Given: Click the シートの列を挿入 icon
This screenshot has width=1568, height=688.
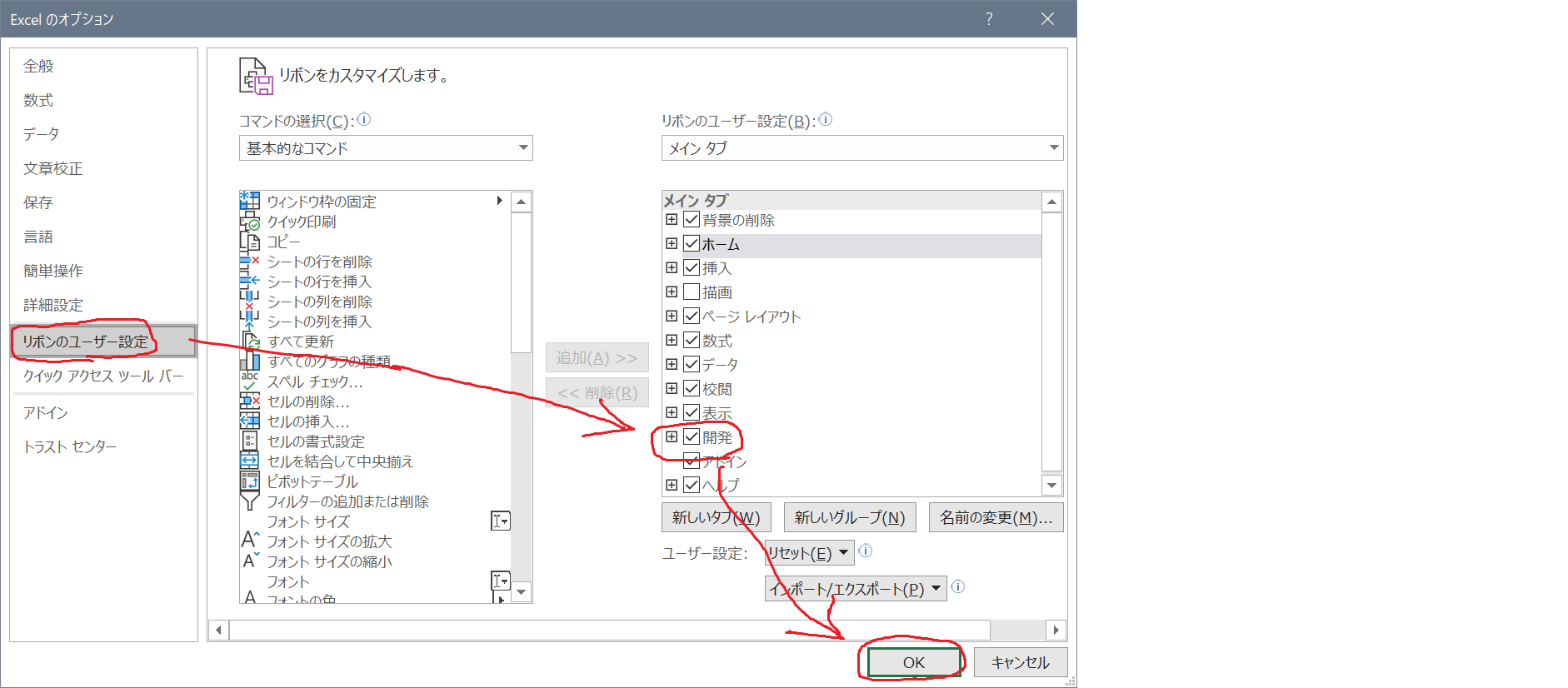Looking at the screenshot, I should pyautogui.click(x=249, y=322).
